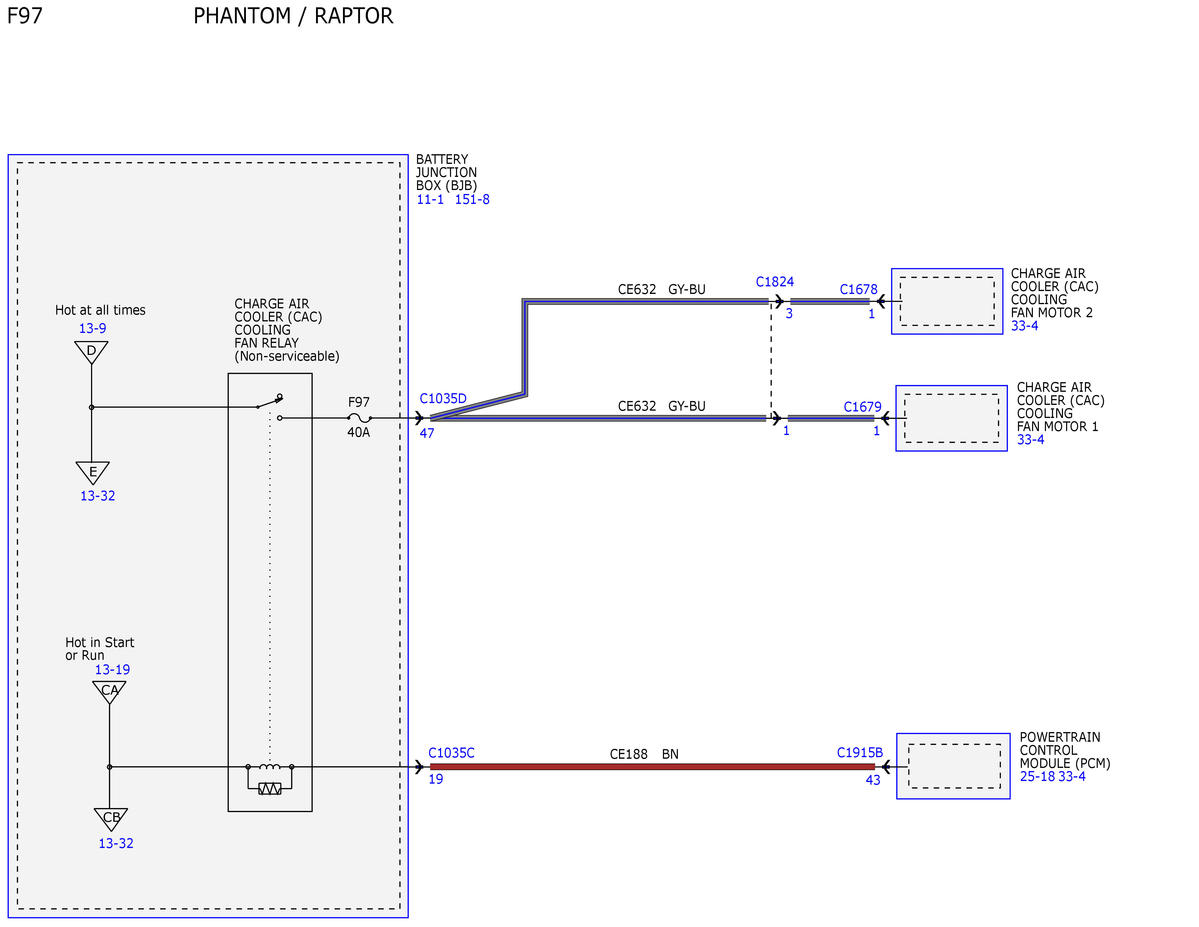This screenshot has height=927, width=1199.
Task: Open connector C1679 label
Action: pyautogui.click(x=863, y=407)
